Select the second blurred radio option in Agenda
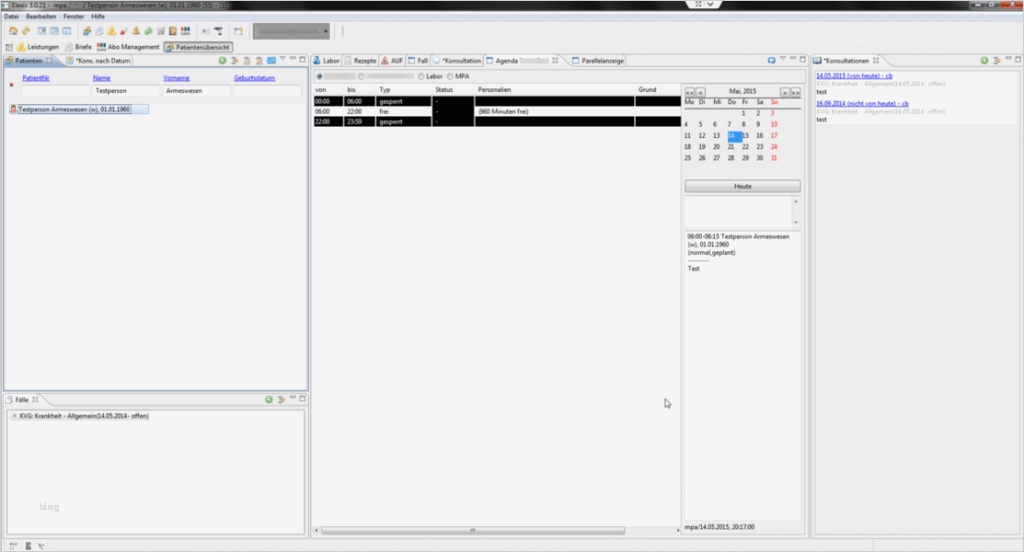 point(385,76)
